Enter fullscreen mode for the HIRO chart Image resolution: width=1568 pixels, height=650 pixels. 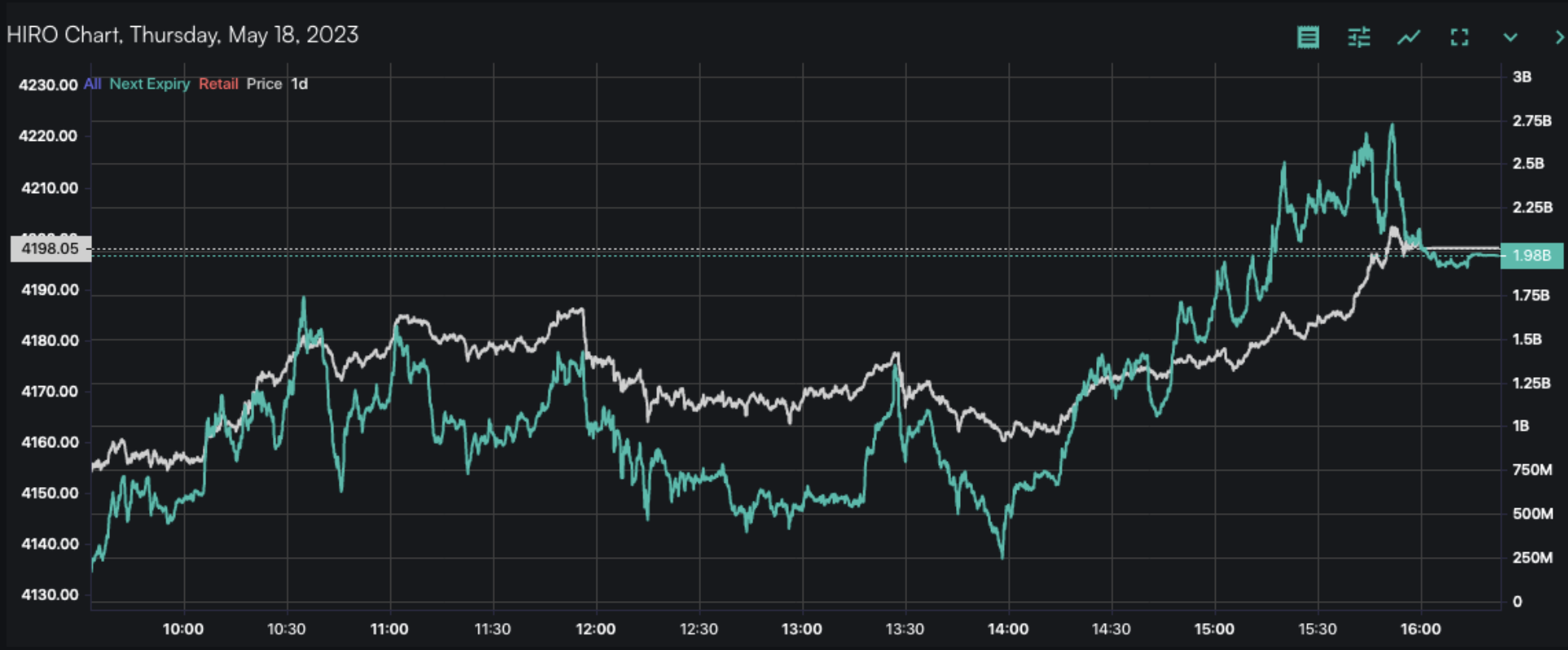coord(1460,37)
